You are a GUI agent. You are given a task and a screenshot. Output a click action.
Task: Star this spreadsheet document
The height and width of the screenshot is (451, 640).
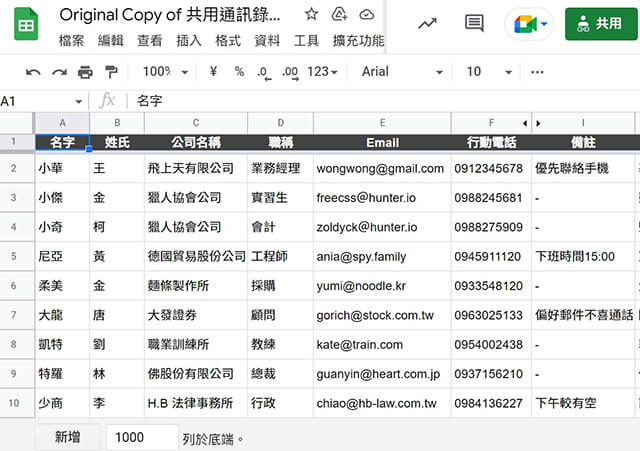coord(311,15)
